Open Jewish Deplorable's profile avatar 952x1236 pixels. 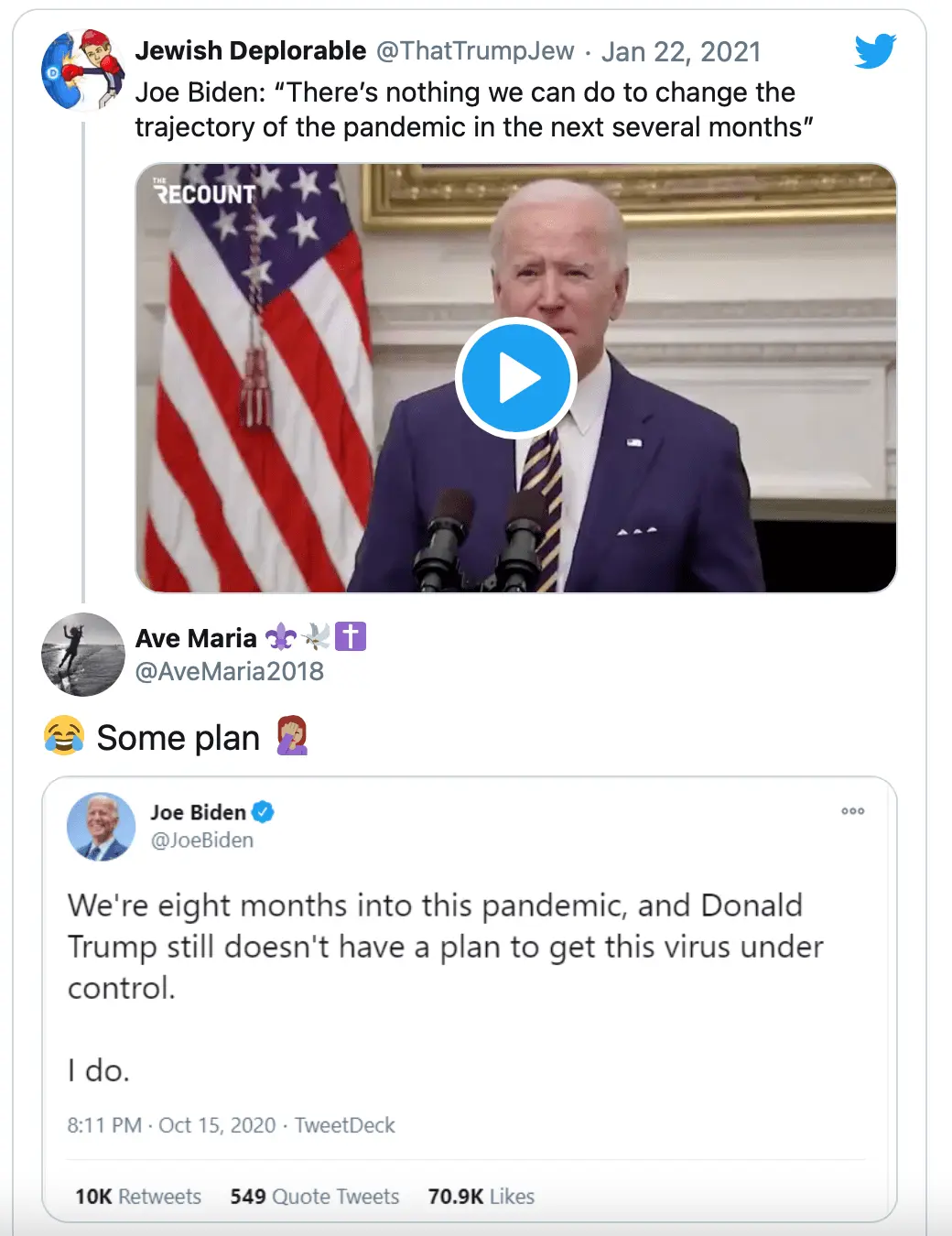click(x=83, y=70)
